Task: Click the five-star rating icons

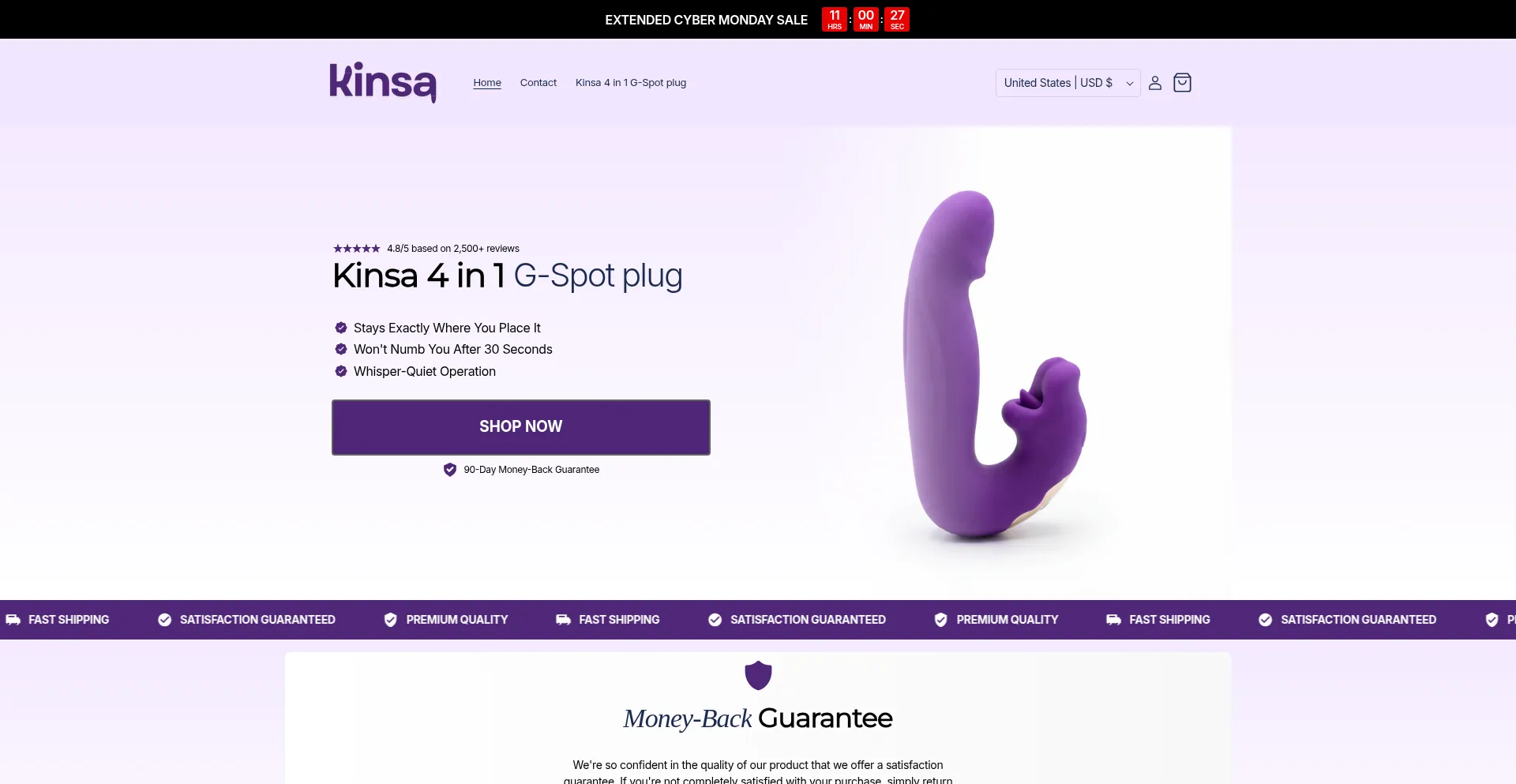Action: click(357, 249)
